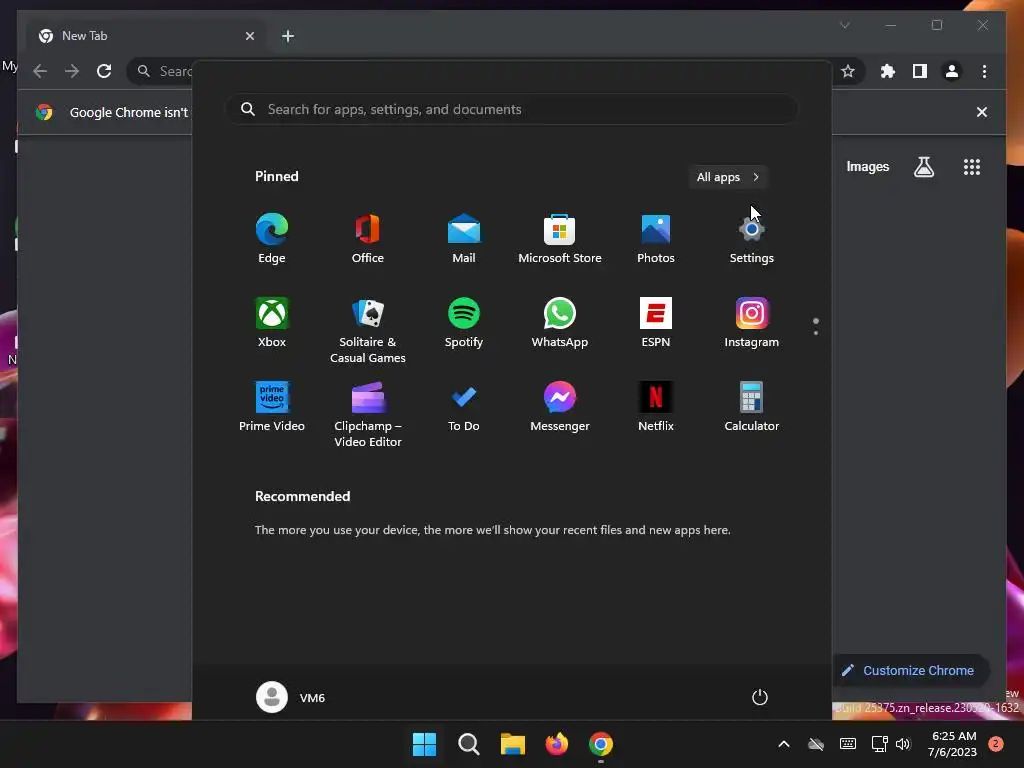Screen dimensions: 1024x768
Task: Launch Spotify from the pinned apps
Action: point(464,323)
